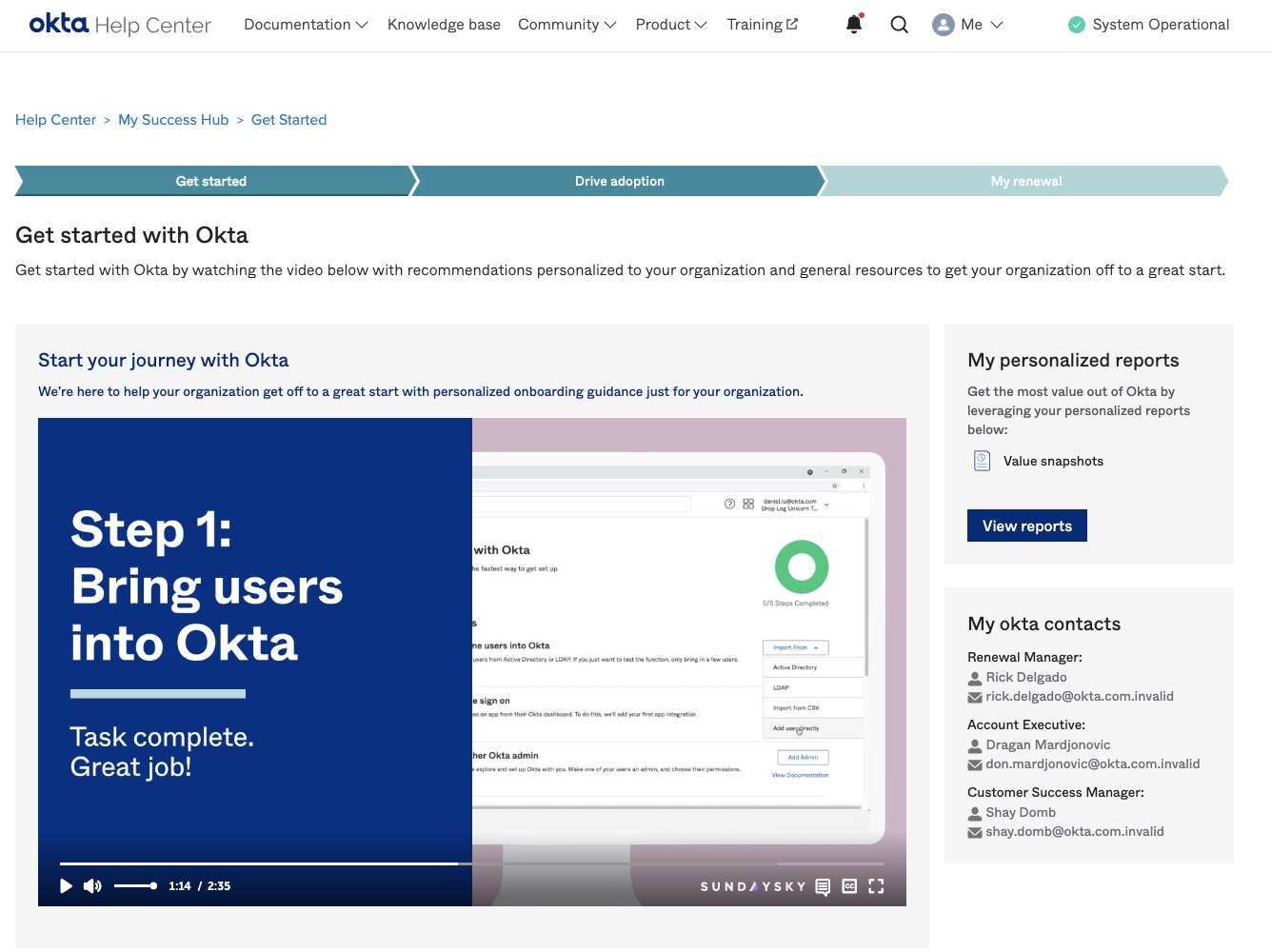The width and height of the screenshot is (1272, 952).
Task: Expand the Community dropdown menu
Action: click(566, 25)
